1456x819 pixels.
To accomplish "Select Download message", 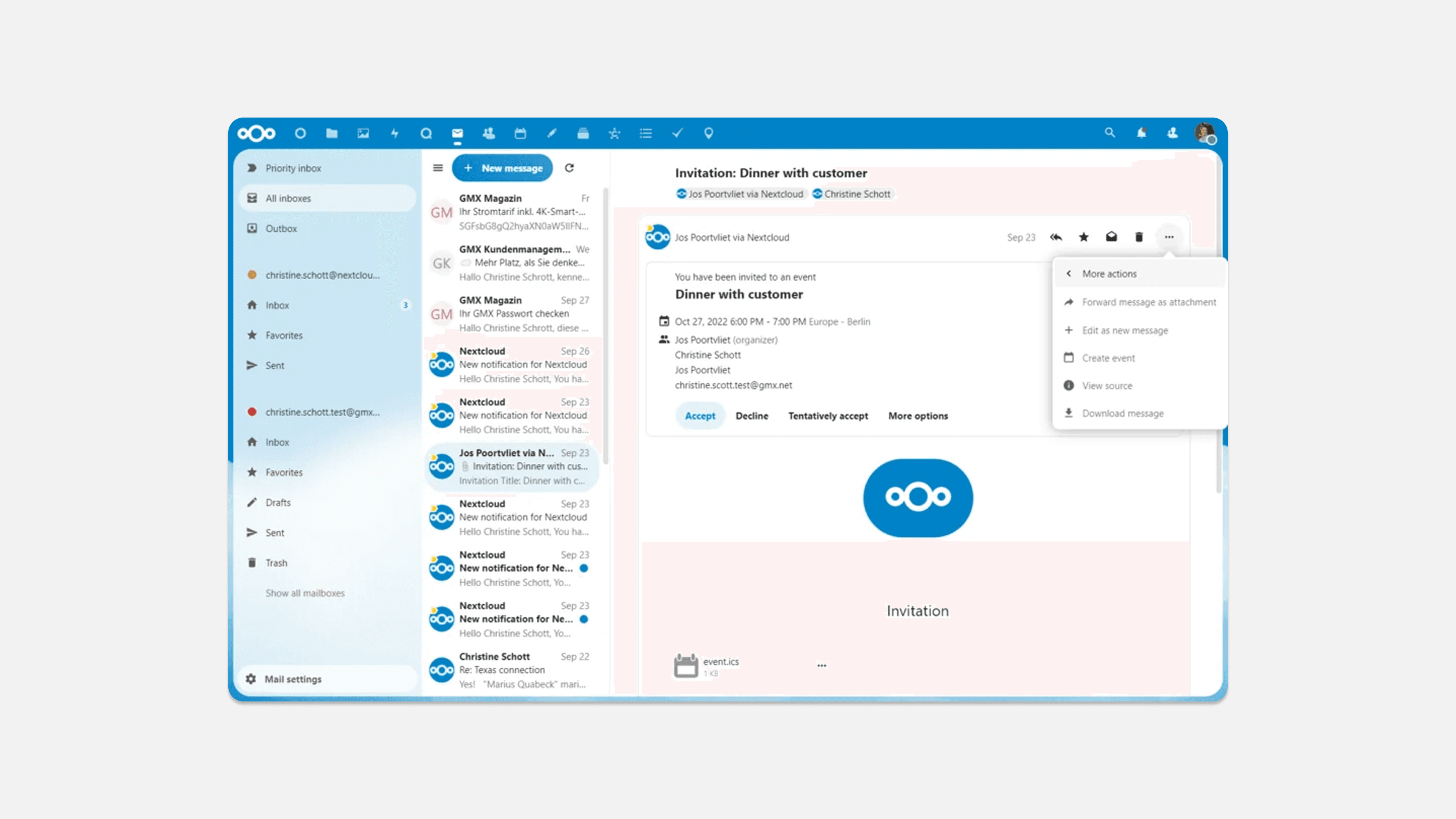I will pos(1140,413).
